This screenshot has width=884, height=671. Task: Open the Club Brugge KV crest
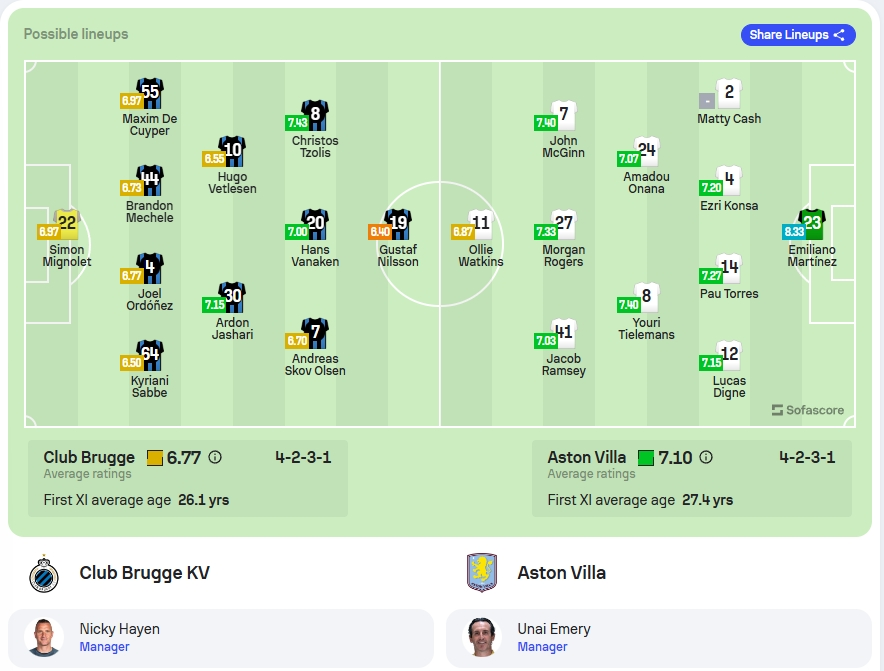[x=44, y=573]
